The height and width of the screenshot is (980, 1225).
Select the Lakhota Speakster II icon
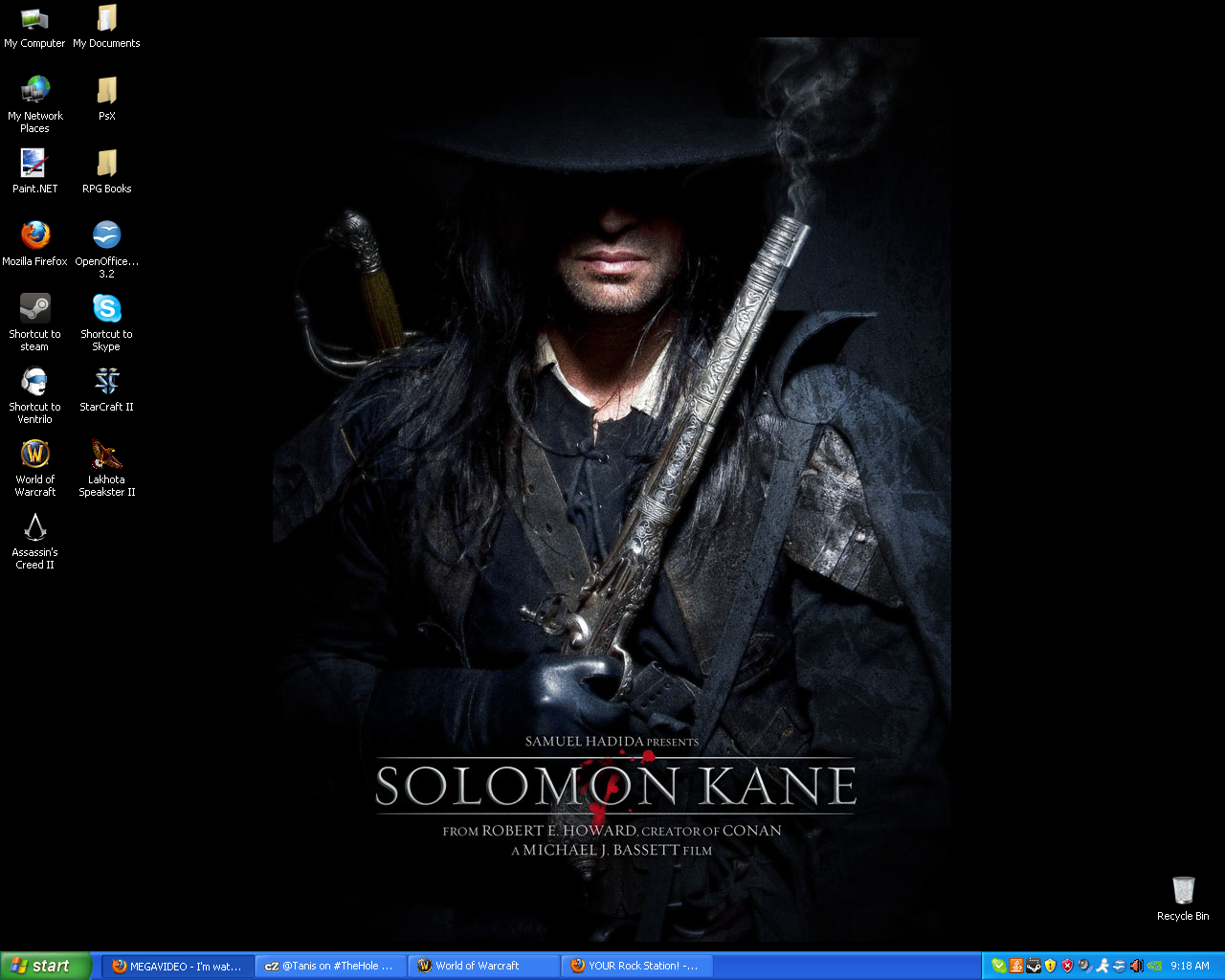pos(106,469)
